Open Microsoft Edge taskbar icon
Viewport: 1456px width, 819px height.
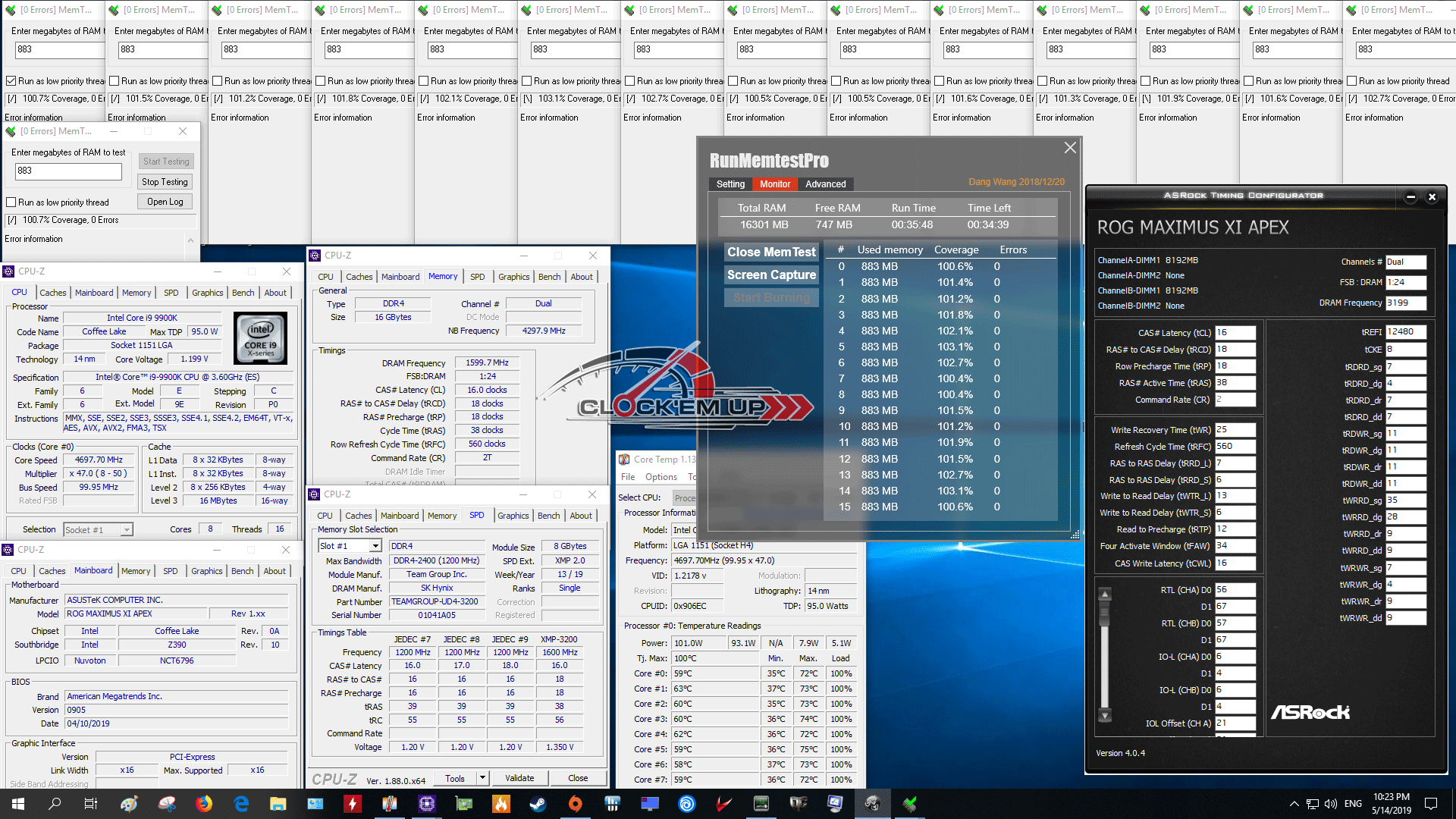[241, 804]
